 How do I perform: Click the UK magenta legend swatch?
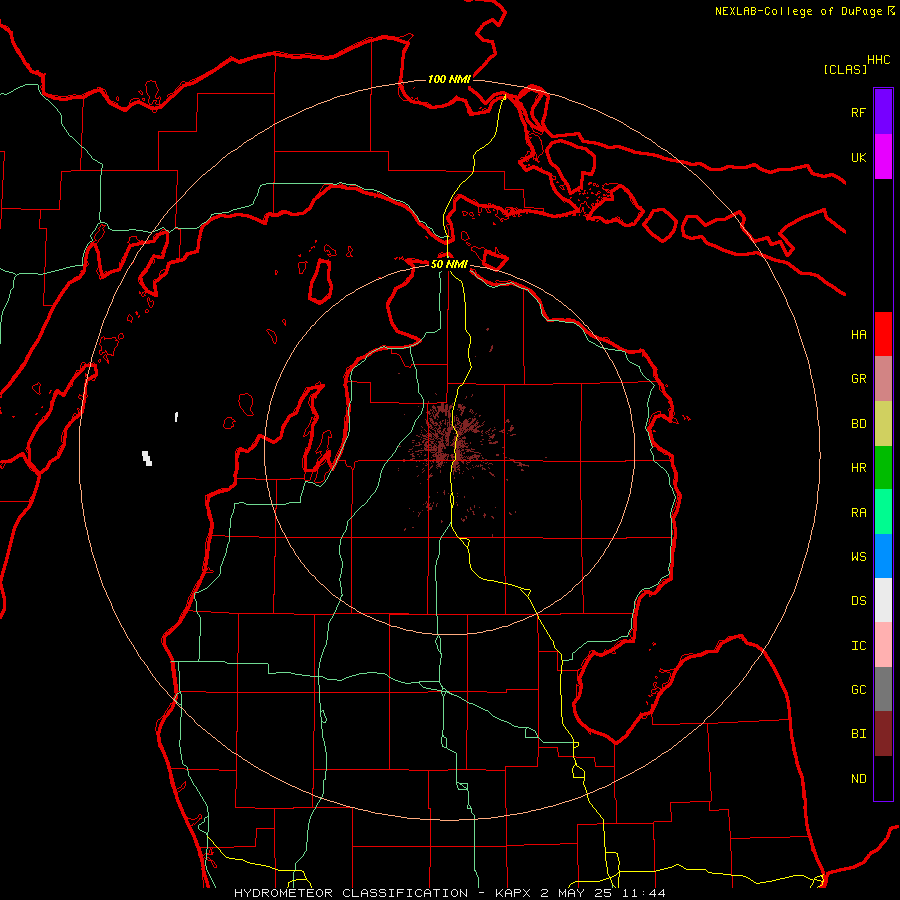click(x=883, y=157)
